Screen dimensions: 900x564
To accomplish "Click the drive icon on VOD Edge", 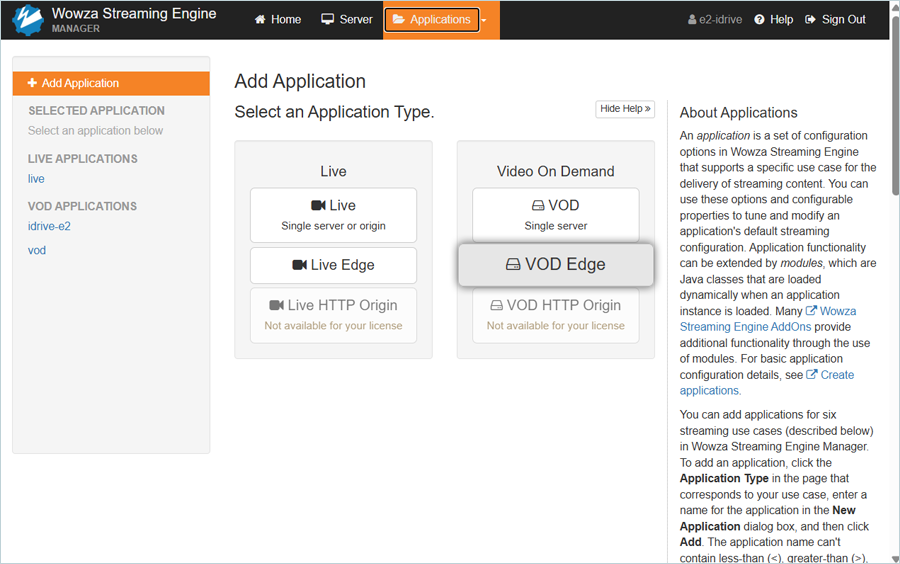I will 513,265.
